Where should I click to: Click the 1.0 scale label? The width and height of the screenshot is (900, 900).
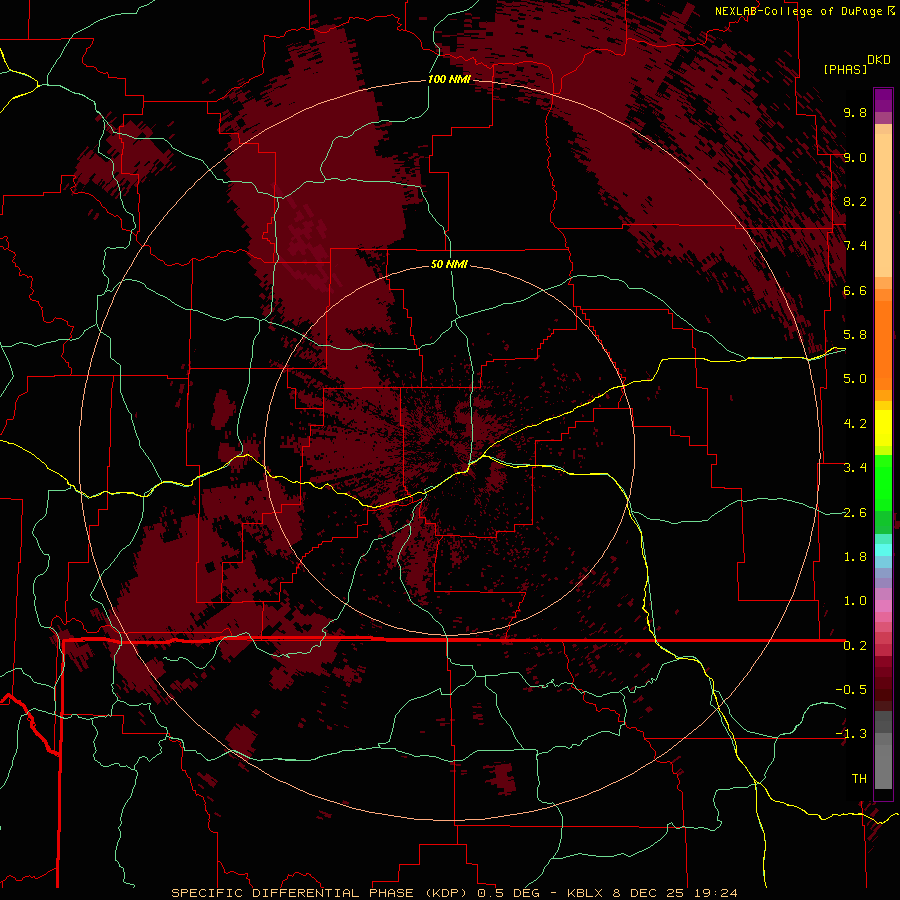pyautogui.click(x=855, y=601)
